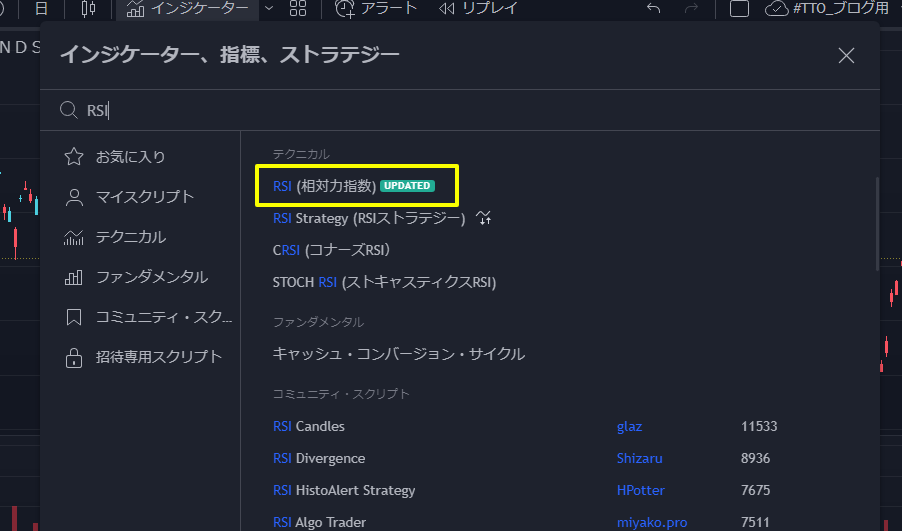This screenshot has width=902, height=531.
Task: Click the マイスクリプト person icon
Action: point(74,197)
